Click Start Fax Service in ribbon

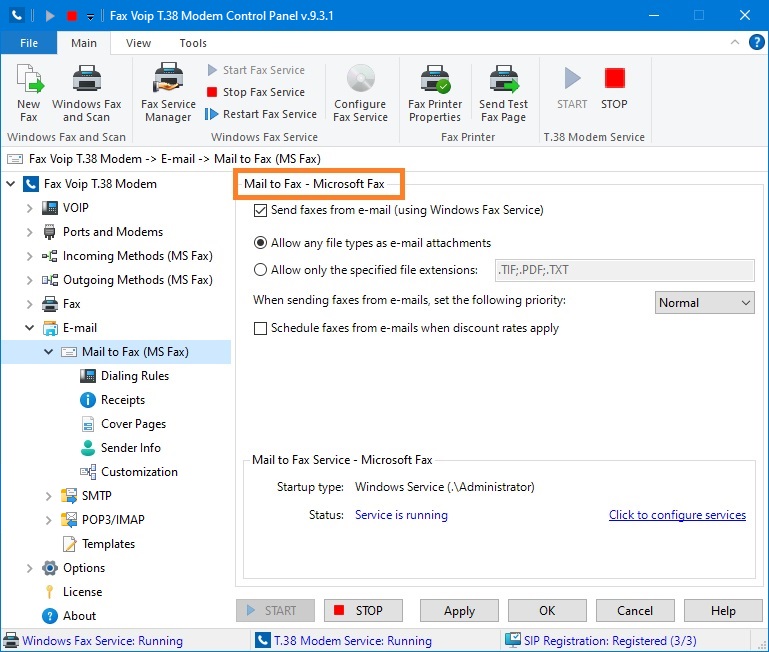tap(256, 70)
